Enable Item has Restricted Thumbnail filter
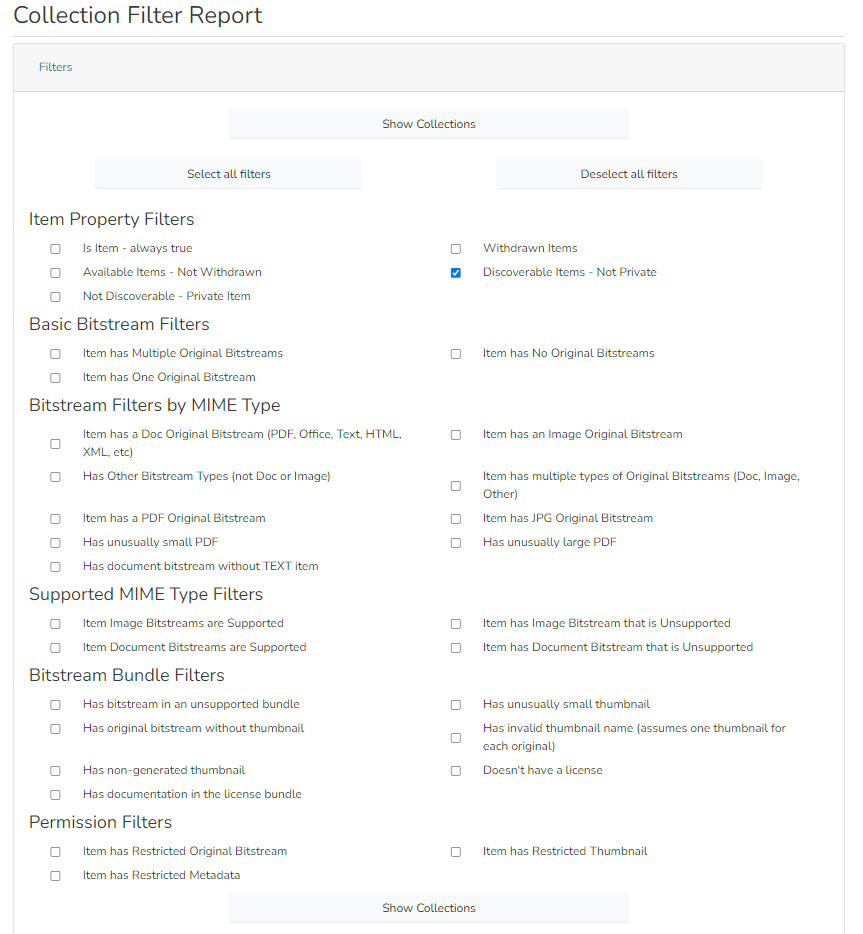This screenshot has width=863, height=934. pos(456,852)
